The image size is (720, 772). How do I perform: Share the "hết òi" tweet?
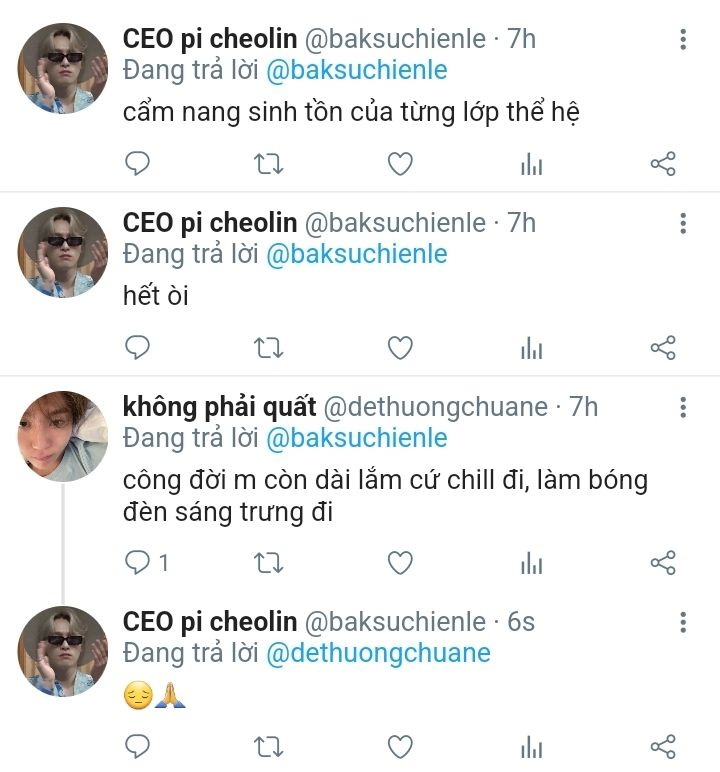(663, 347)
